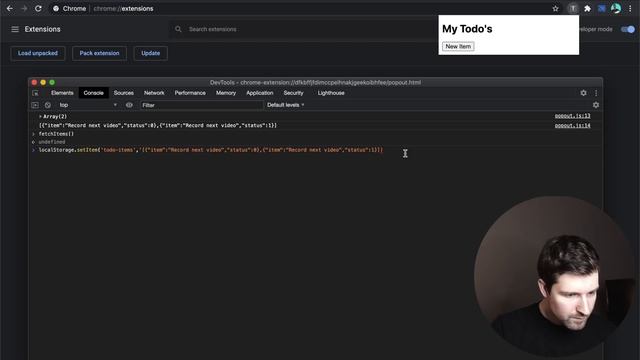
Task: Click the Pack extension button
Action: pos(99,53)
